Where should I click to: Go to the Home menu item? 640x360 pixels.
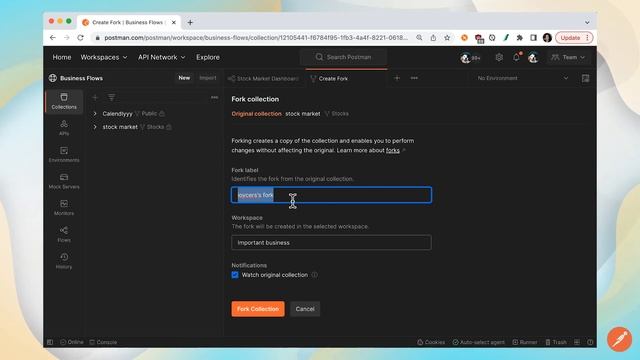[x=62, y=57]
